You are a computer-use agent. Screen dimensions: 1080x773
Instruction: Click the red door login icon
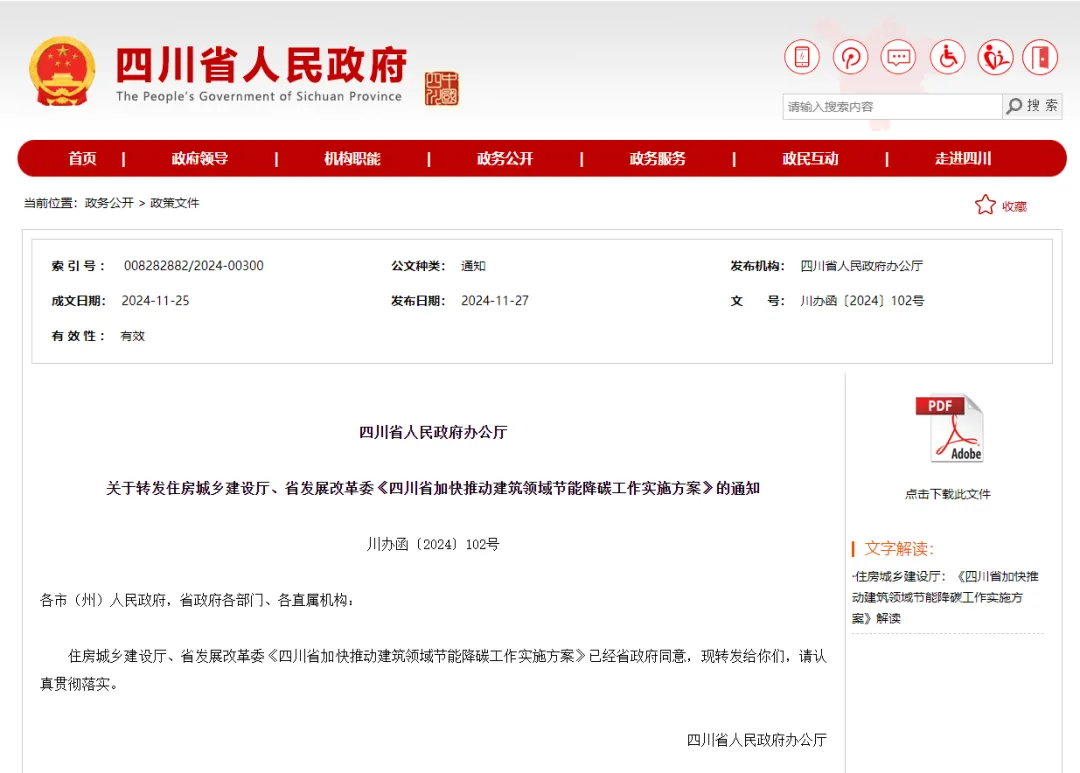tap(1040, 57)
